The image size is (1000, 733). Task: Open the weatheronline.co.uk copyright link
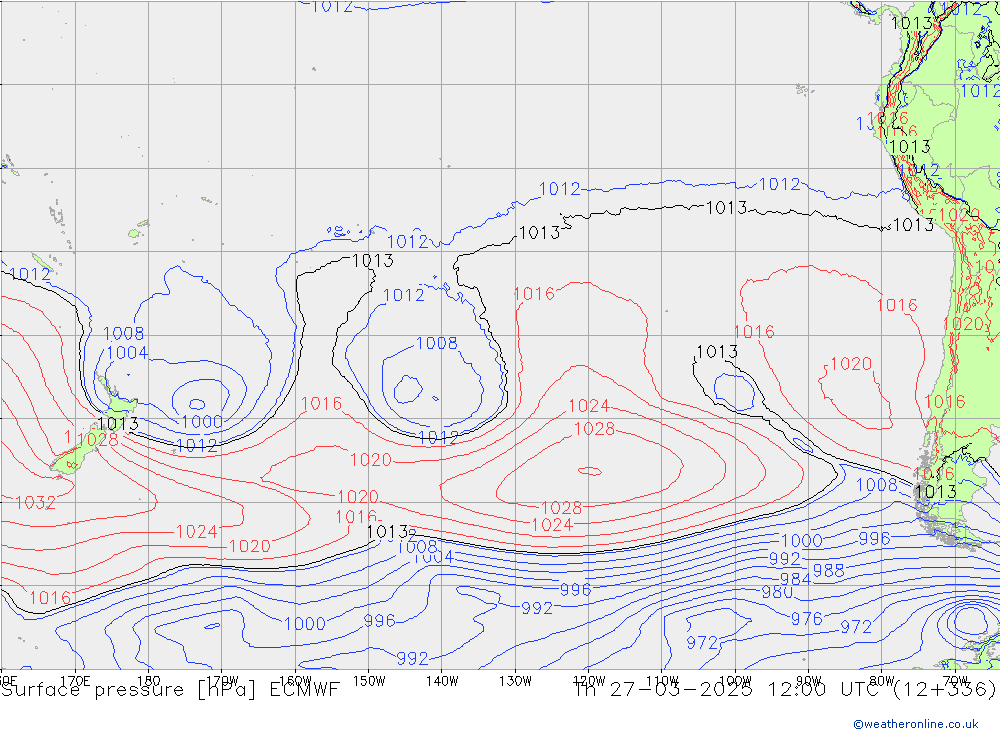(916, 723)
